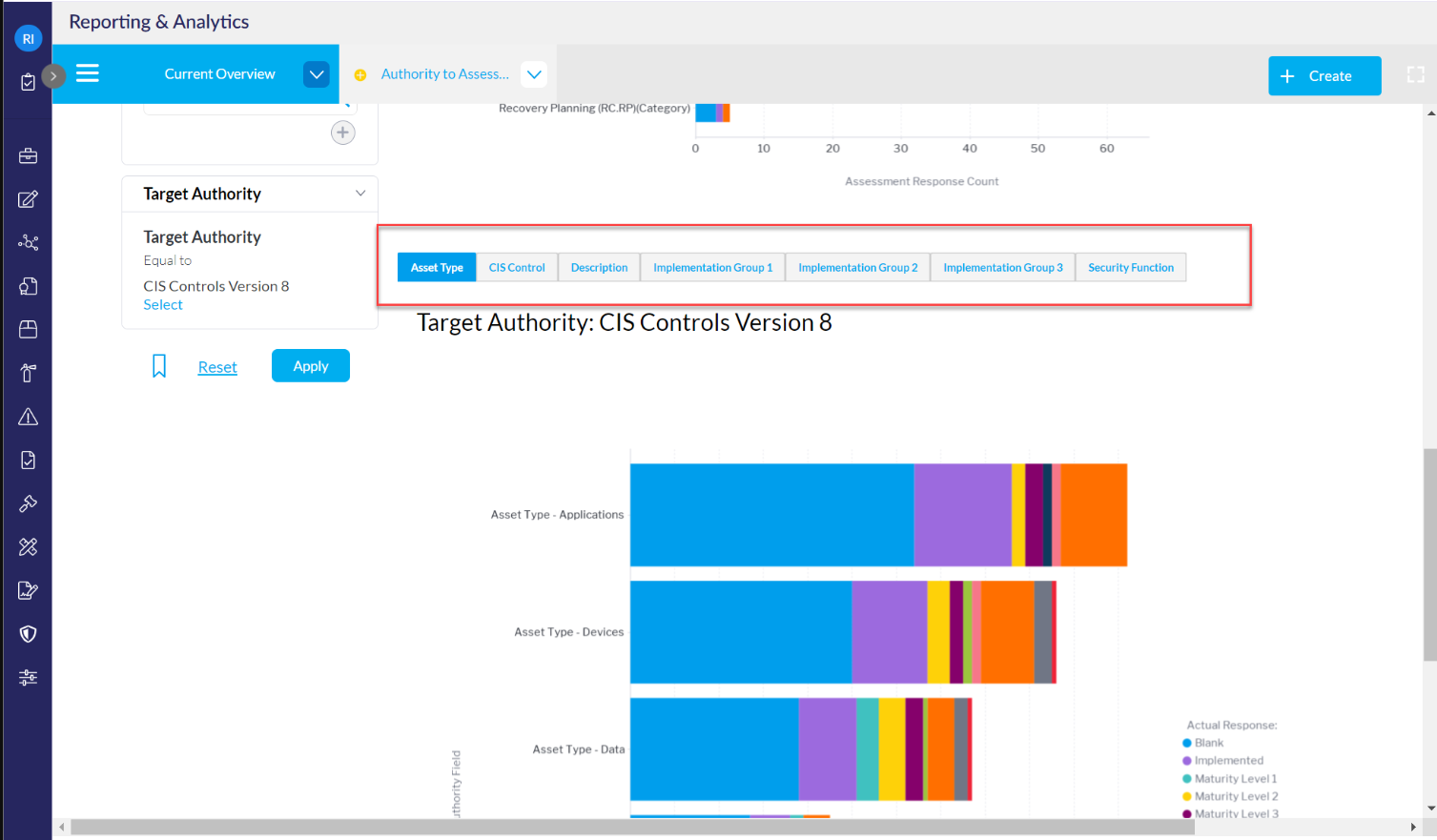Open the Authority to Assess dropdown
This screenshot has height=840, width=1437.
[x=534, y=73]
